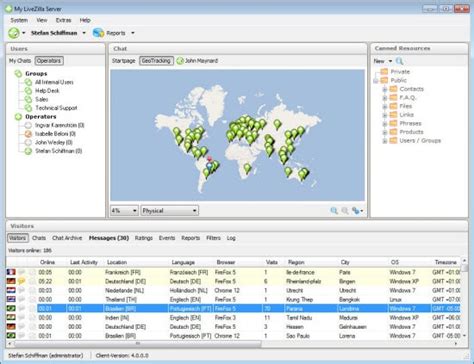
Task: Select the Technical Support group
Action: tap(56, 108)
